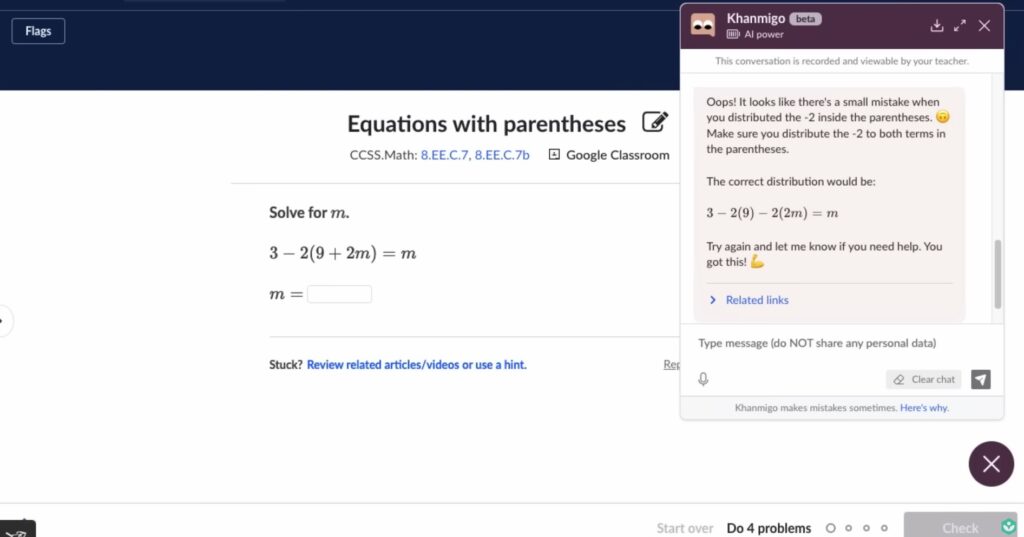Screen dimensions: 1024x537
Task: Open the 8.EE.C.7b standard link
Action: tap(502, 155)
